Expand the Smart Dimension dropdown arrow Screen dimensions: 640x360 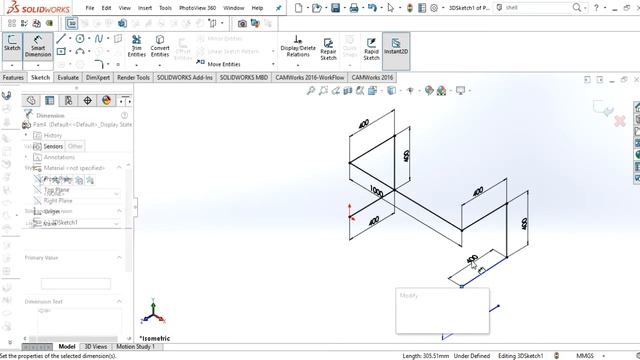point(38,65)
